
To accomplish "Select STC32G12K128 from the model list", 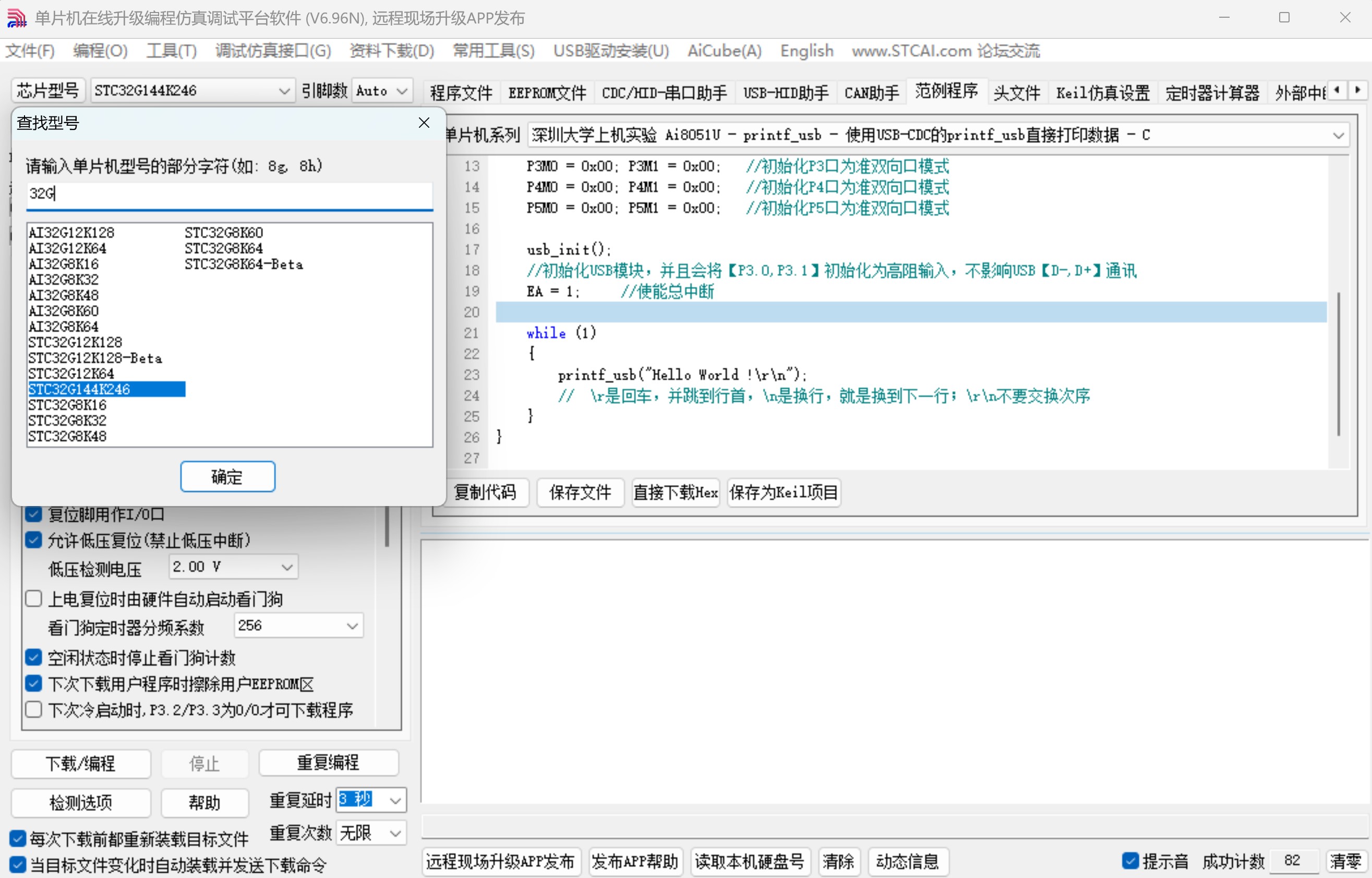I will click(75, 342).
